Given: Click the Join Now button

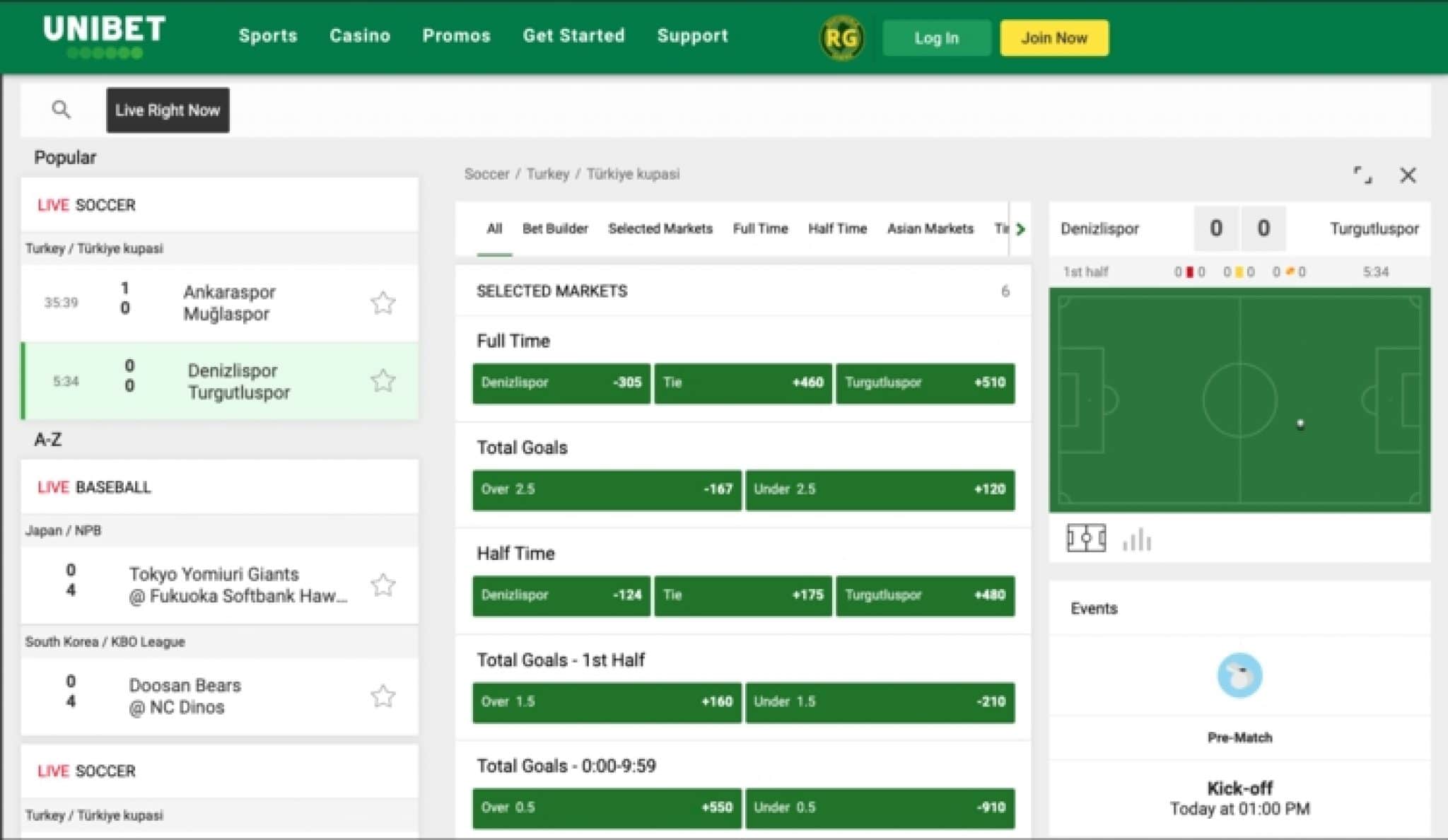Looking at the screenshot, I should point(1054,37).
